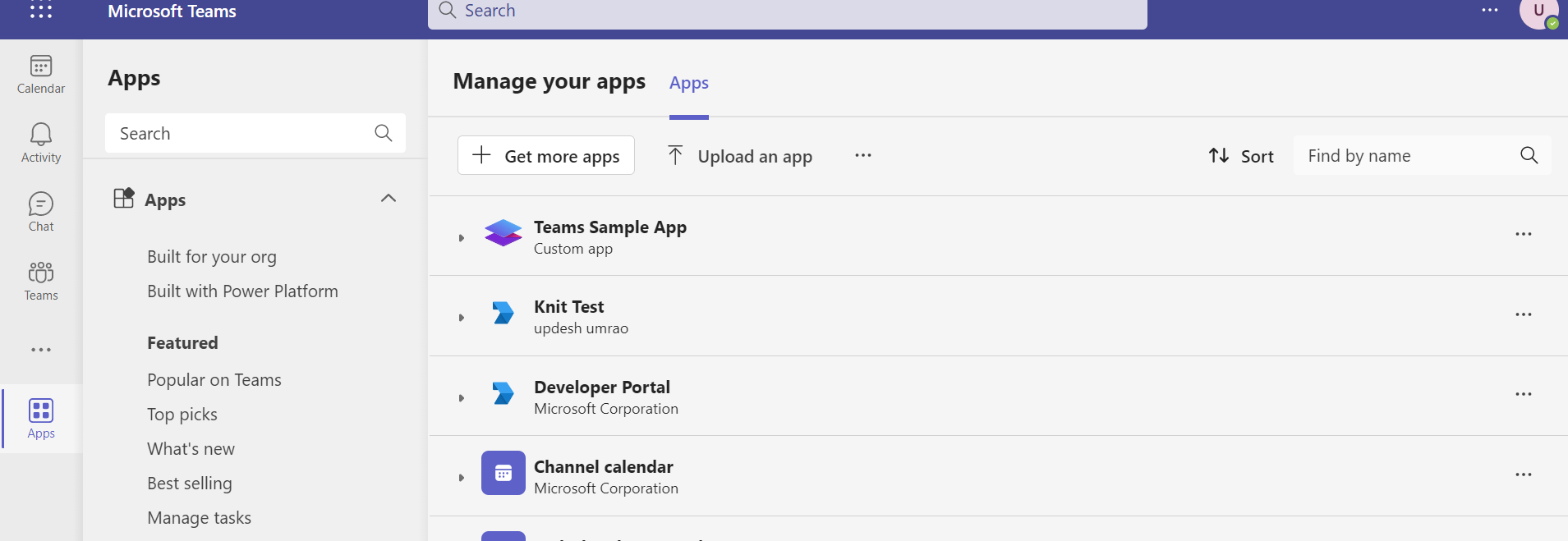Open more options for Developer Portal
The image size is (1568, 541).
point(1524,394)
